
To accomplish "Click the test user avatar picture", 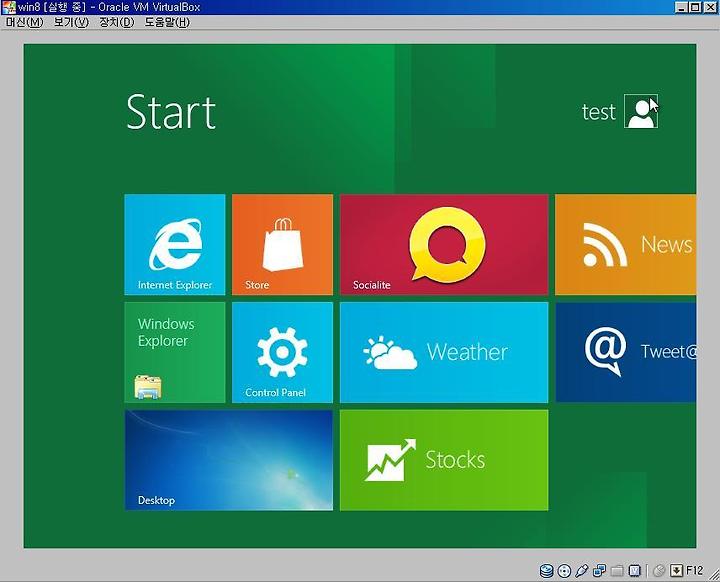I will pyautogui.click(x=641, y=111).
